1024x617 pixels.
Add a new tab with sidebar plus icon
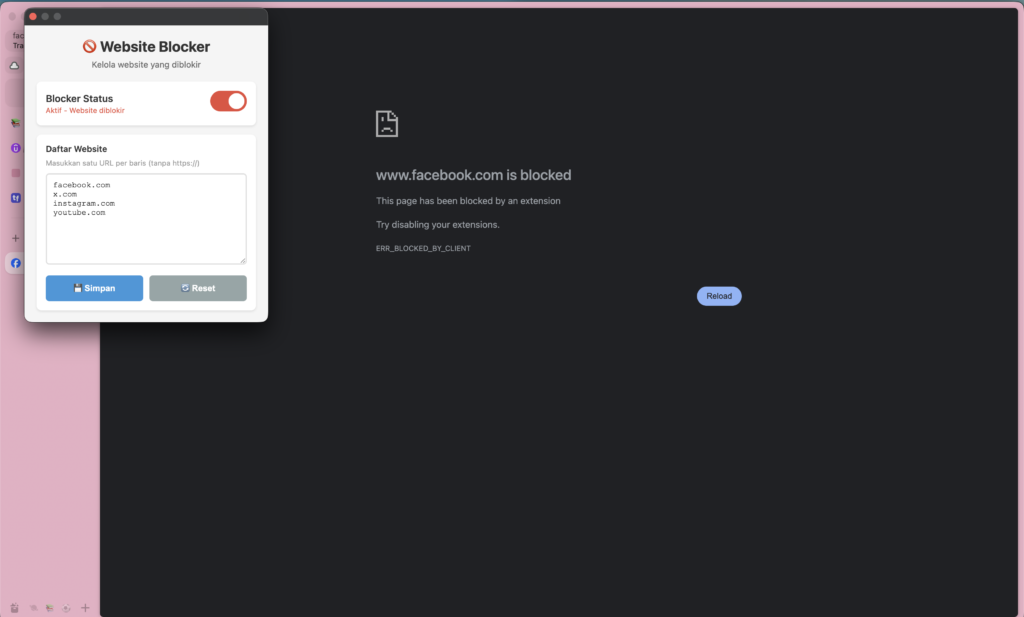coord(15,238)
